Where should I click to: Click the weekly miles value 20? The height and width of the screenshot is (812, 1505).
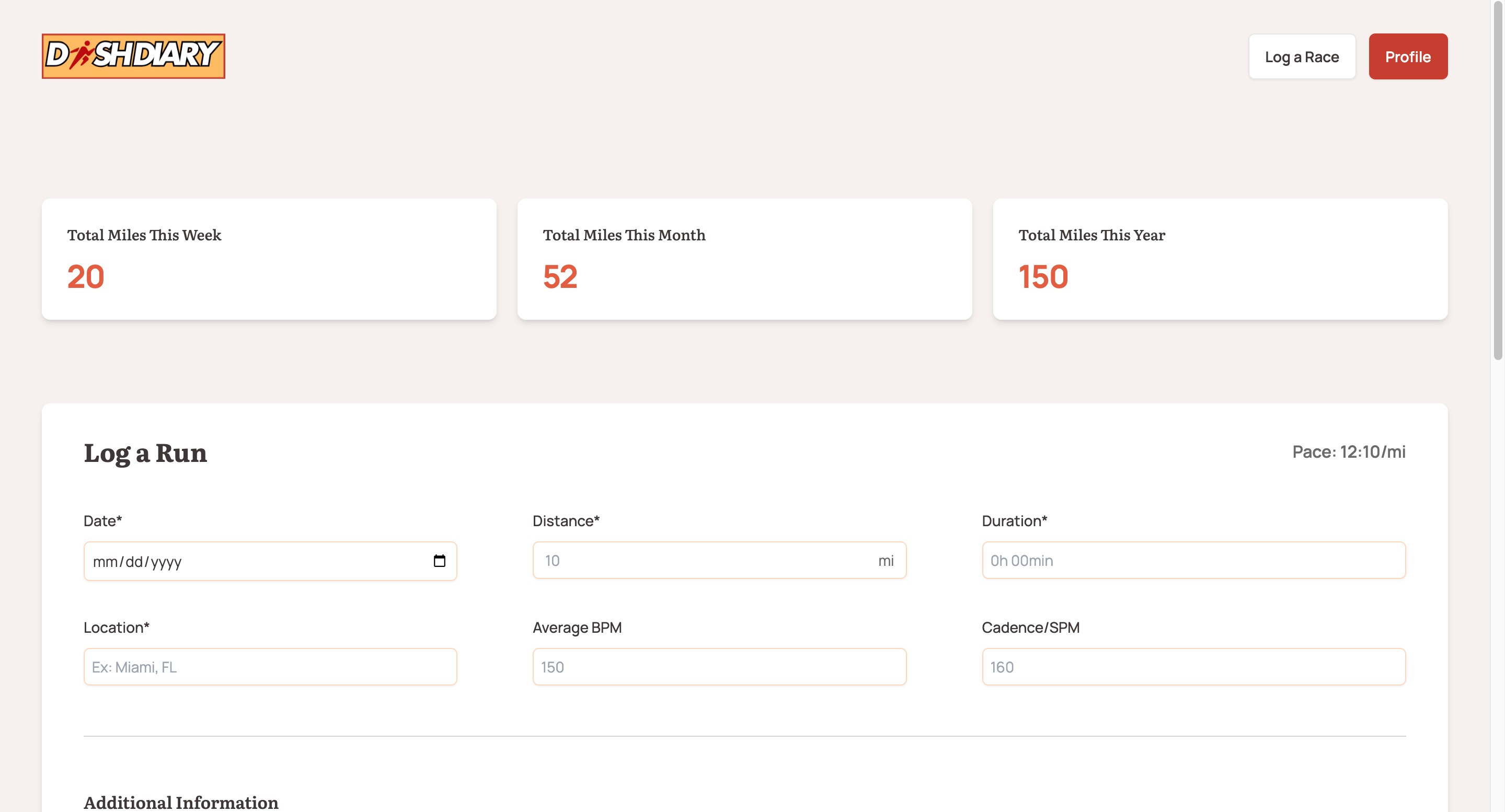tap(85, 277)
